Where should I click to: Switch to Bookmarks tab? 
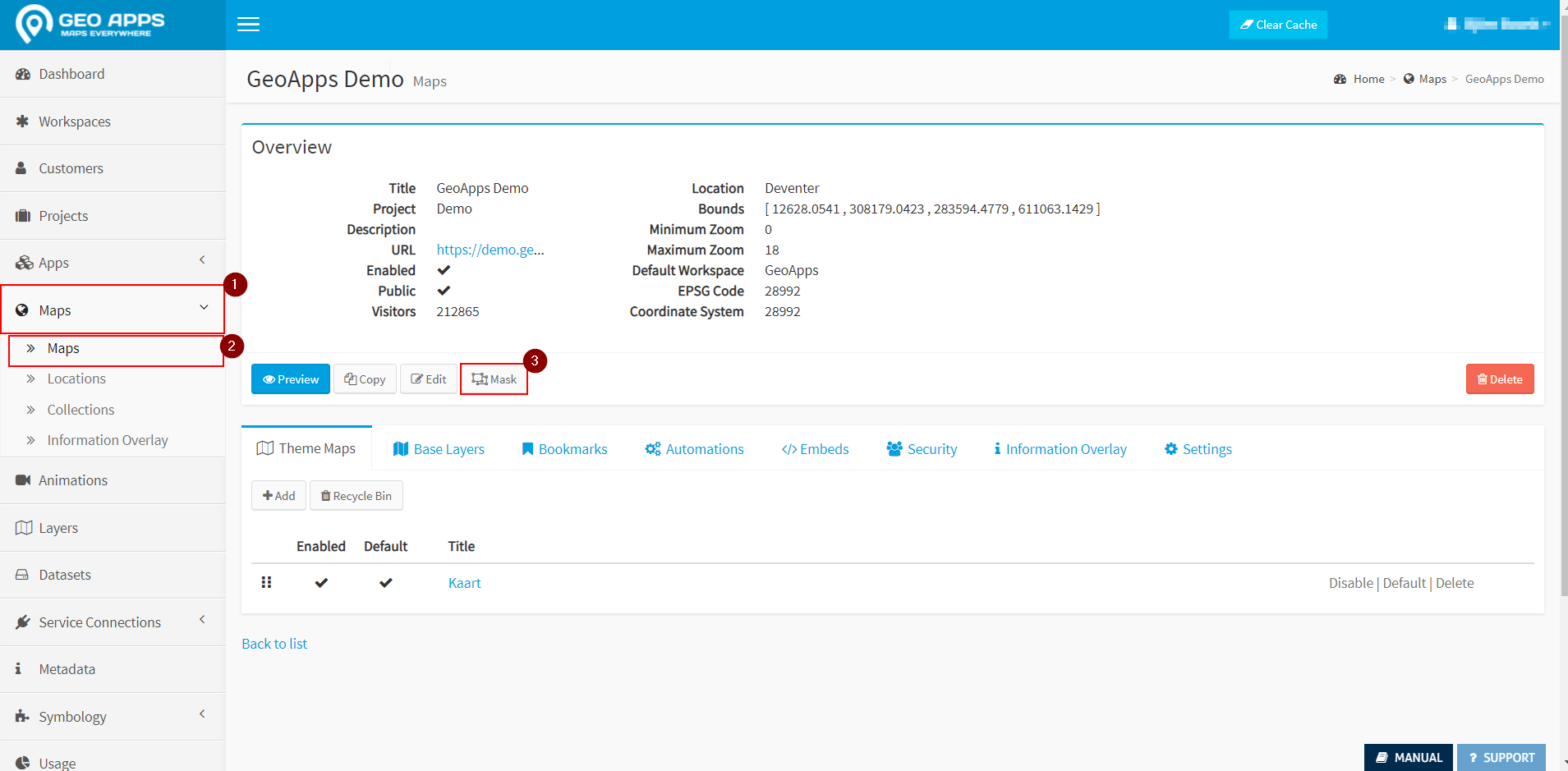564,449
